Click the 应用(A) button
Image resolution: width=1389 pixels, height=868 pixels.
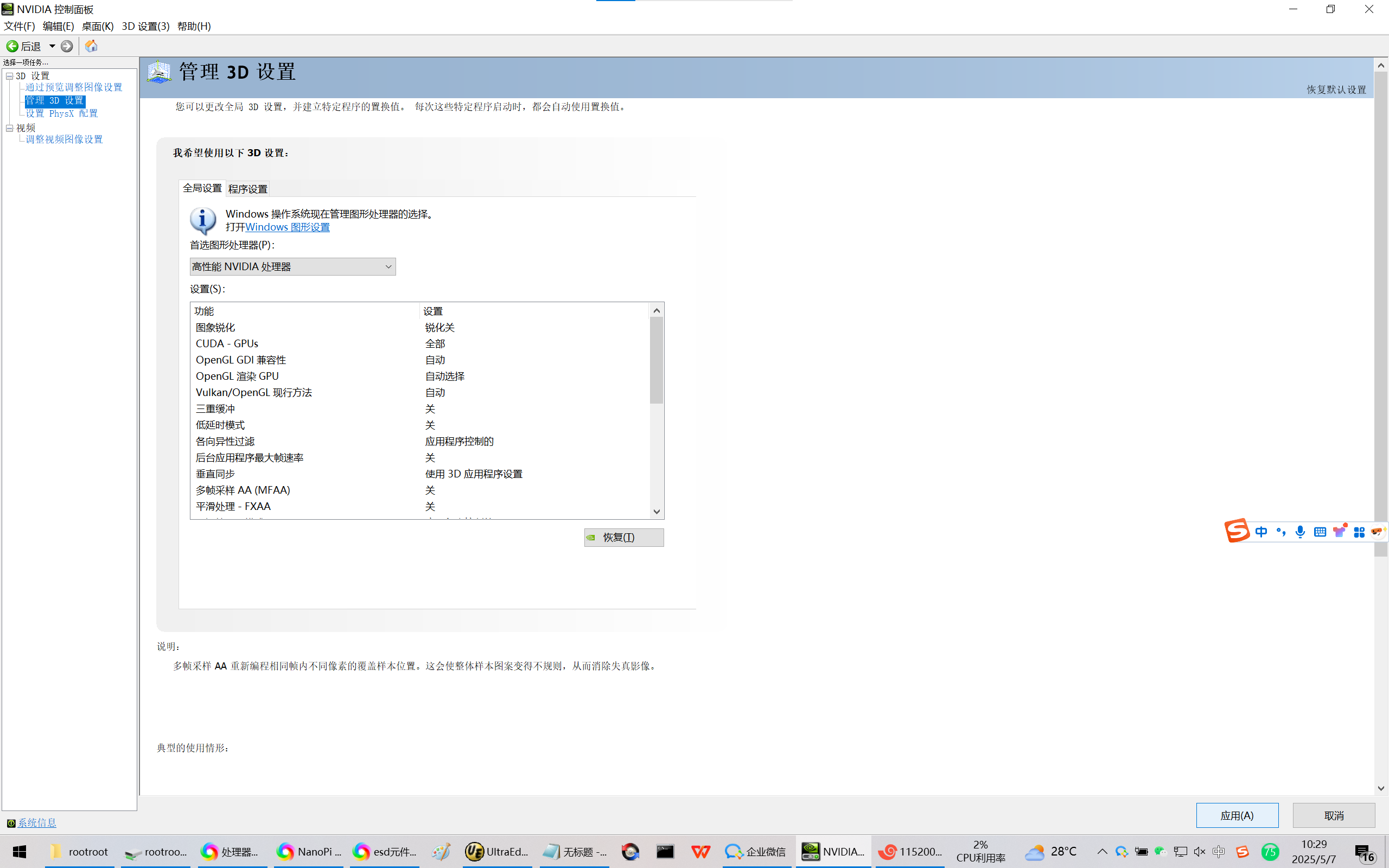(x=1237, y=815)
